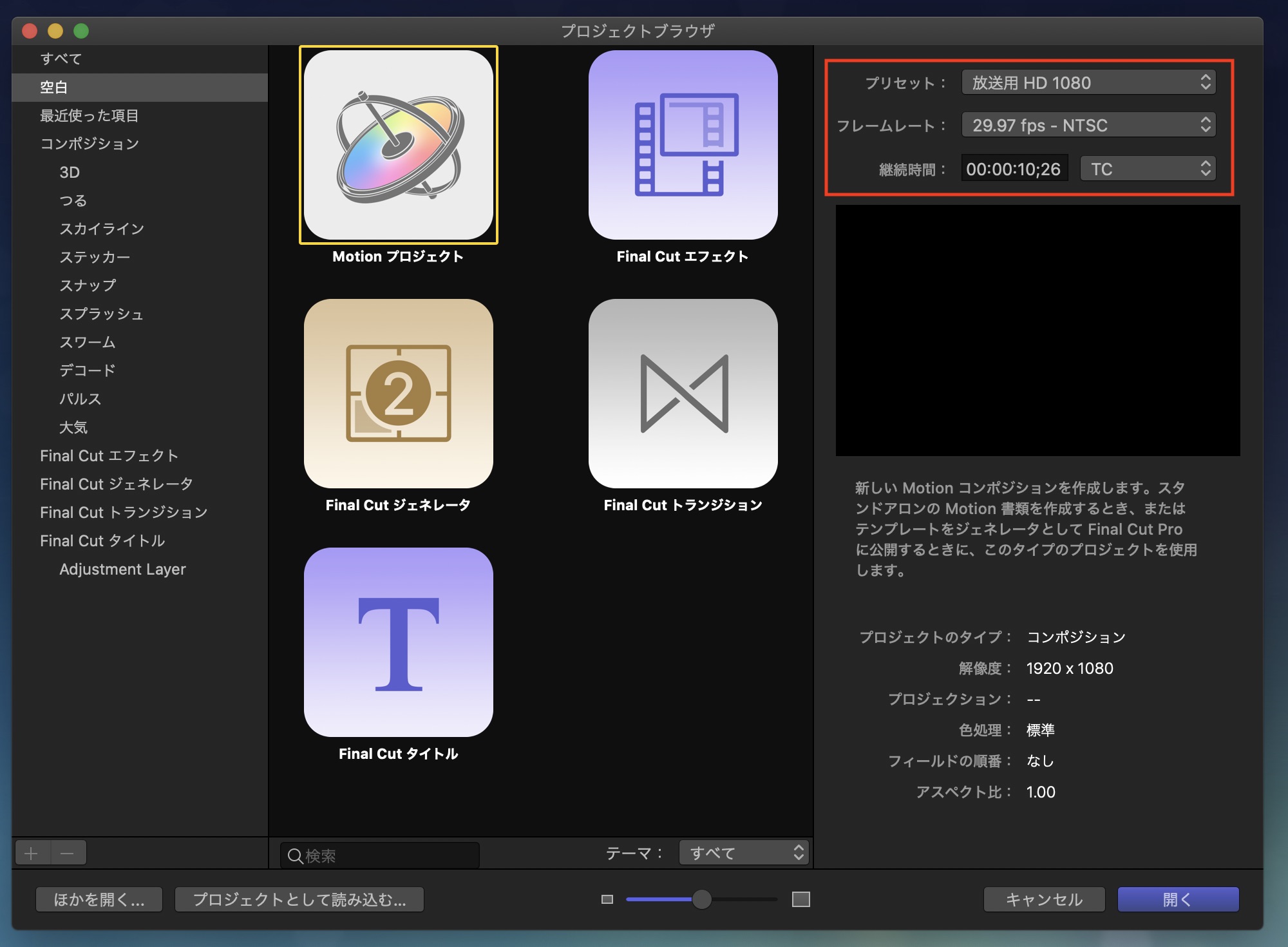The width and height of the screenshot is (1288, 947).
Task: Click the キャンセル button
Action: tap(1044, 899)
